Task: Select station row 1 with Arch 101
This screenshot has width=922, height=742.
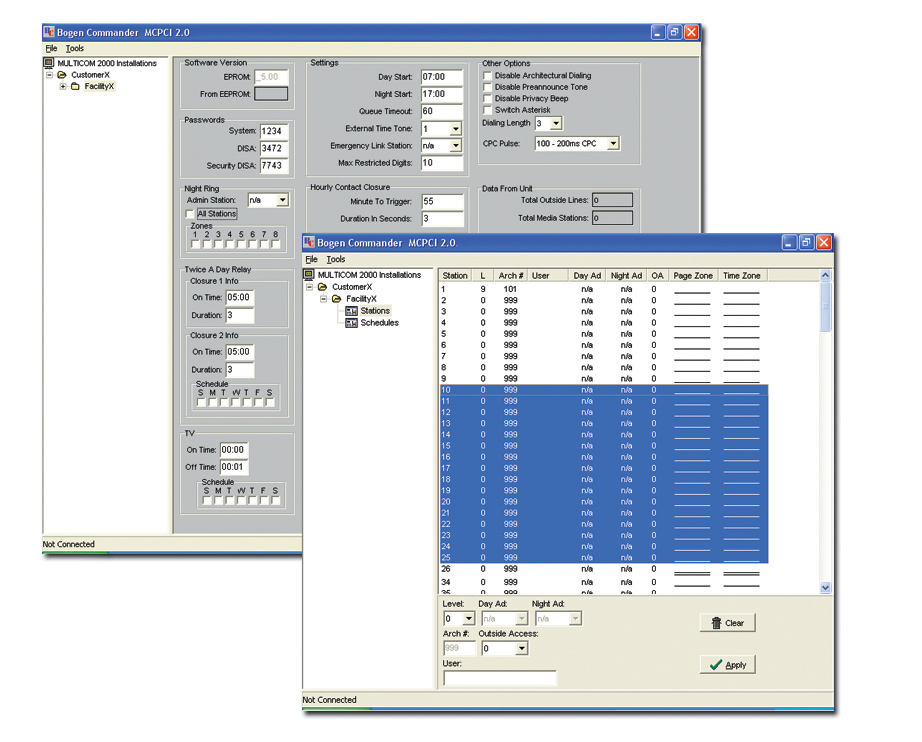Action: (603, 289)
